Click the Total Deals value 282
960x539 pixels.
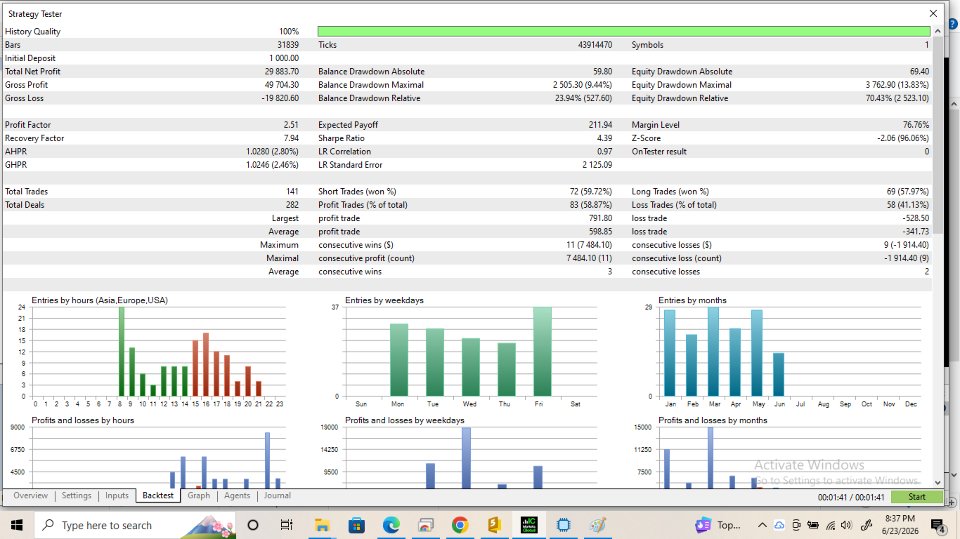tap(292, 205)
